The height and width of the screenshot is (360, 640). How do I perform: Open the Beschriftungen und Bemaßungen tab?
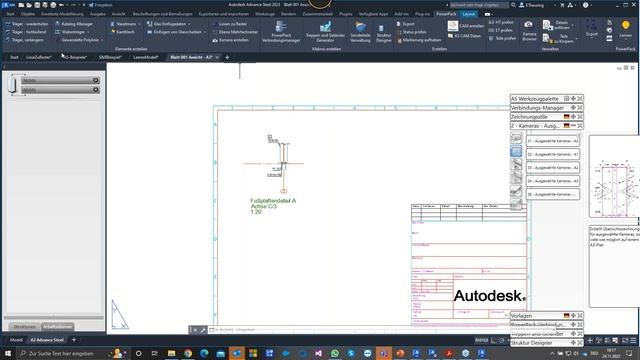162,14
